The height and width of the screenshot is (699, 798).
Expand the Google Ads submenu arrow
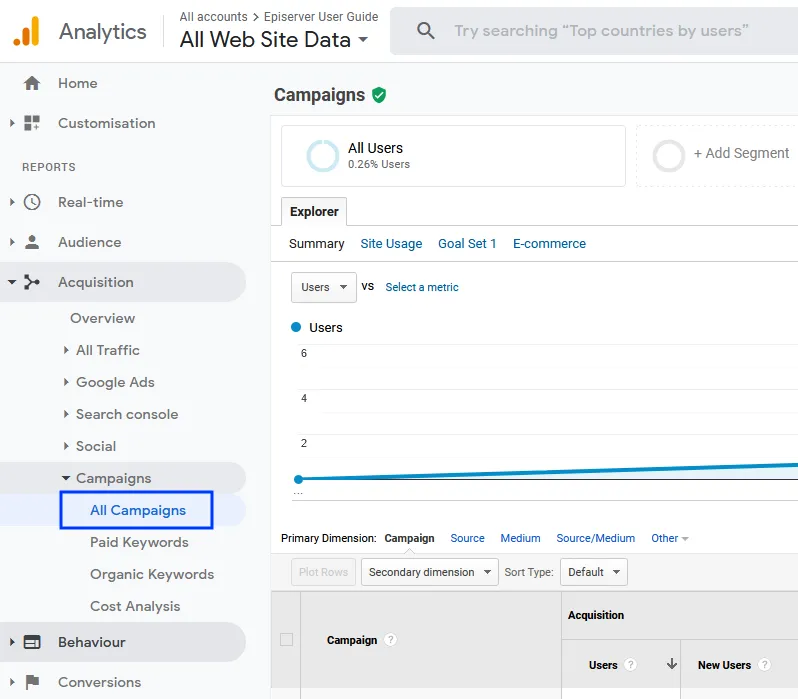point(66,382)
